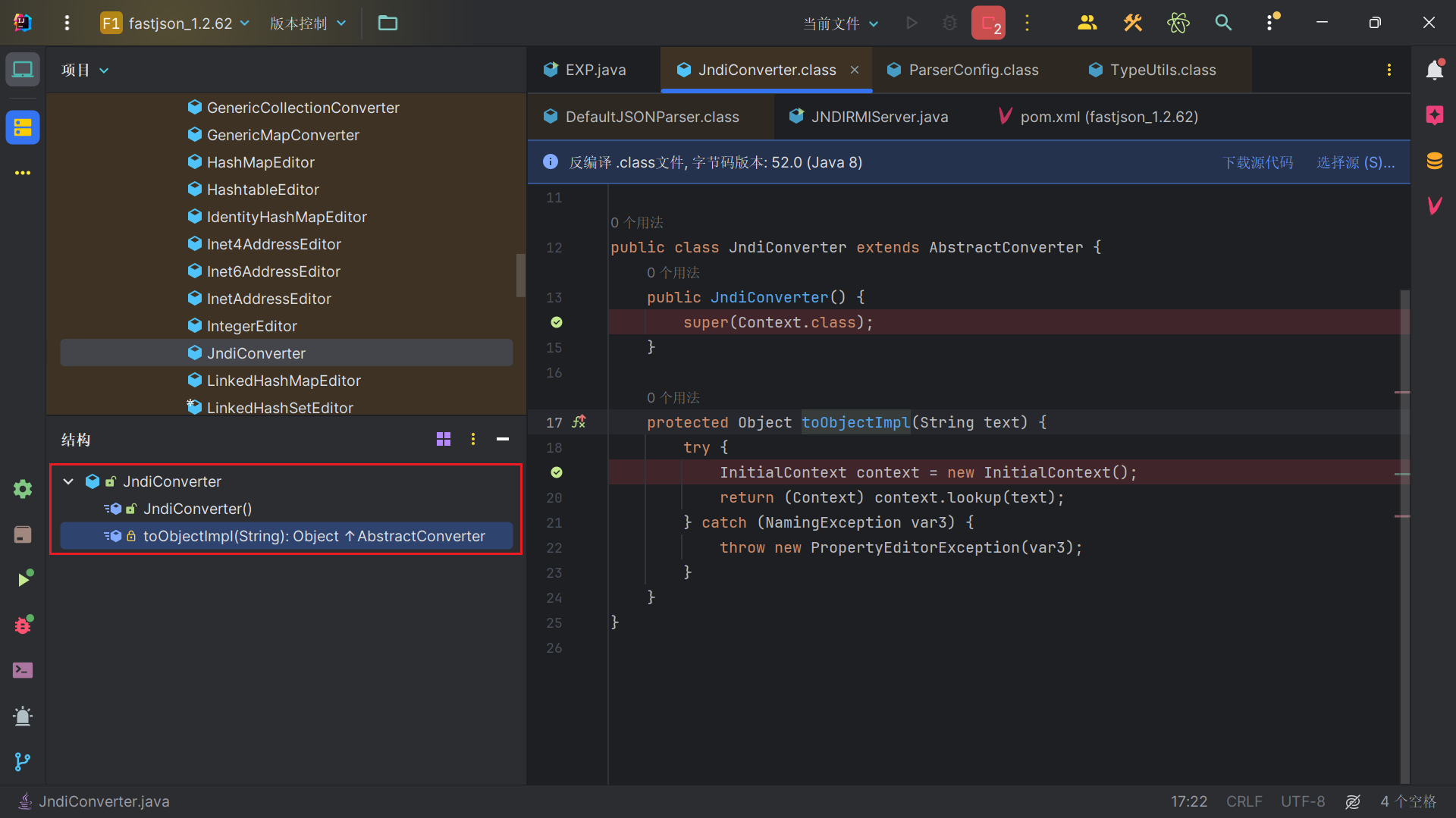Viewport: 1456px width, 818px height.
Task: Click the overrides gutter icon at line 17
Action: (x=579, y=422)
